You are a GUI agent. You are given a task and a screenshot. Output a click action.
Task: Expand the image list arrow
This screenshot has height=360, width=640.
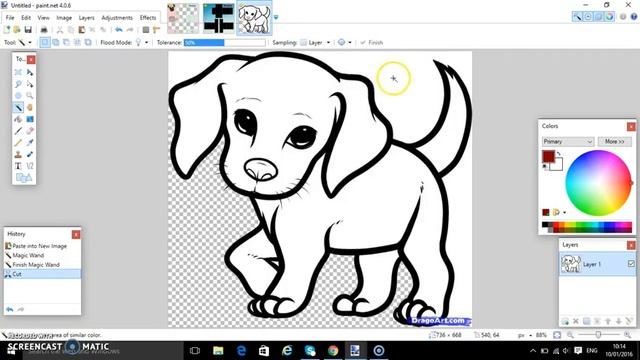pos(276,17)
